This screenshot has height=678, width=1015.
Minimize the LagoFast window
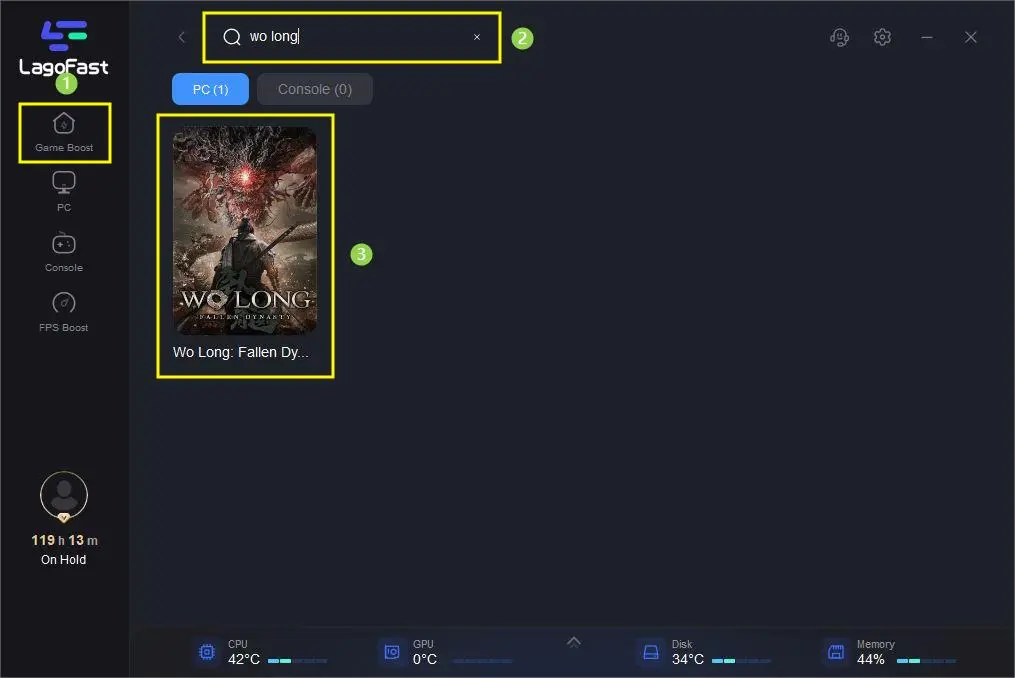(x=927, y=38)
